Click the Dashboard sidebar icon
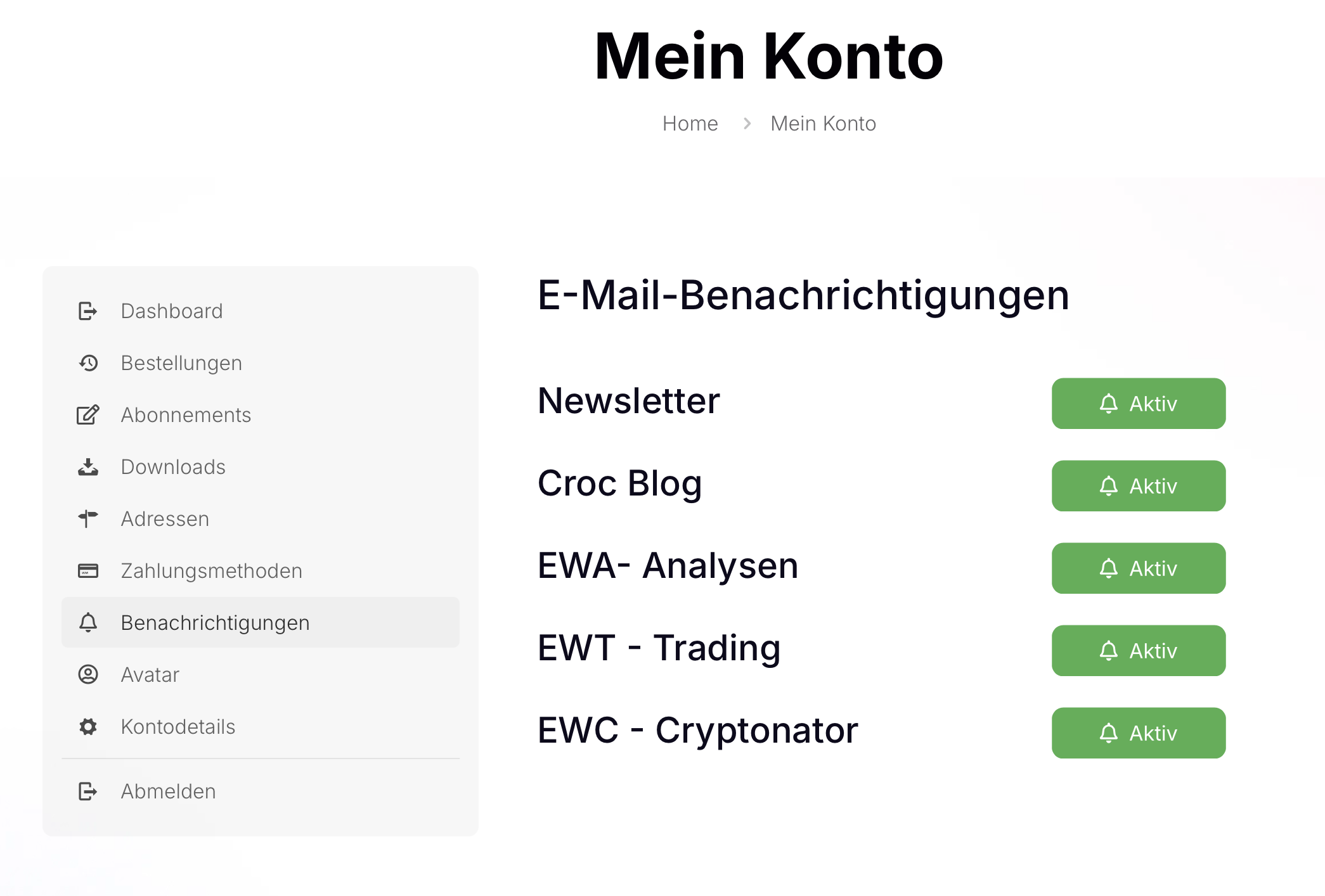Viewport: 1325px width, 896px height. pyautogui.click(x=87, y=311)
